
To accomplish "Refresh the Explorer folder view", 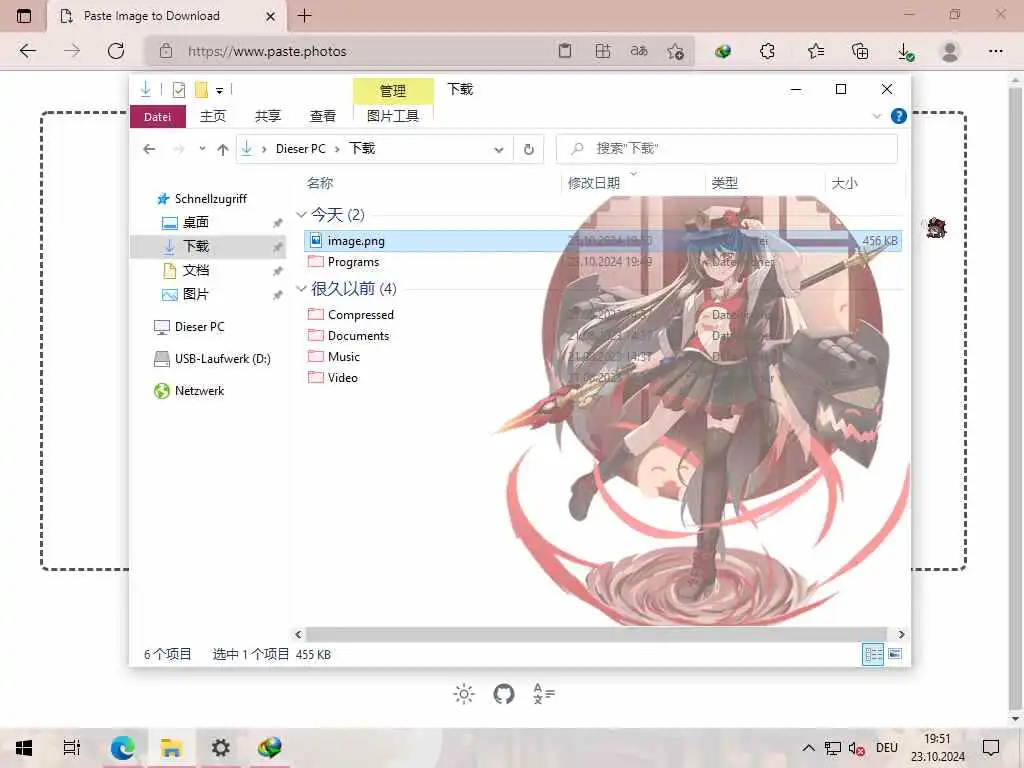I will pyautogui.click(x=529, y=150).
